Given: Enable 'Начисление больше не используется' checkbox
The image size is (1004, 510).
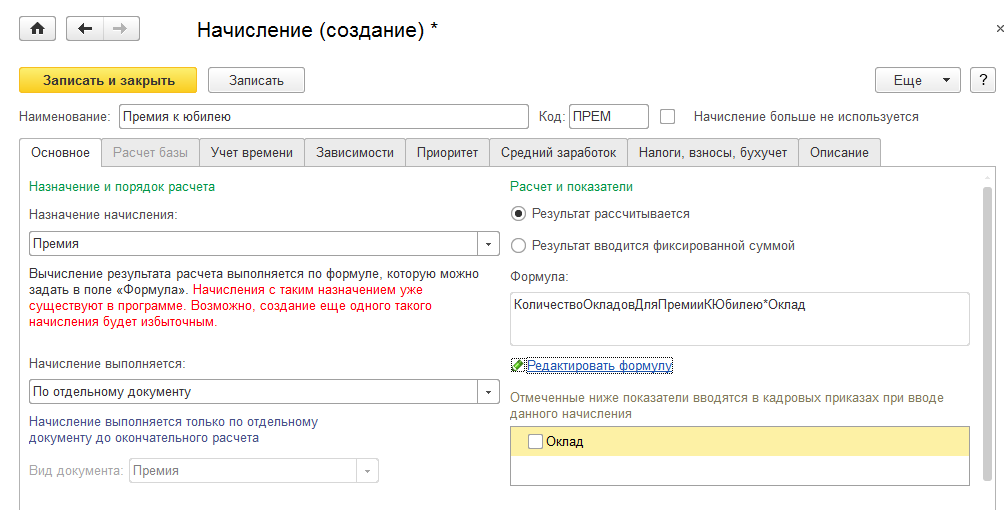Looking at the screenshot, I should (668, 117).
